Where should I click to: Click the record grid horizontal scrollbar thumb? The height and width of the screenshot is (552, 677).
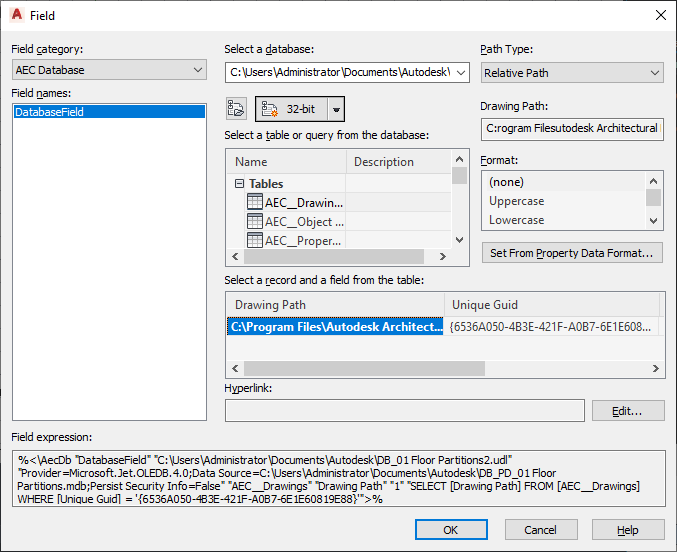point(364,368)
